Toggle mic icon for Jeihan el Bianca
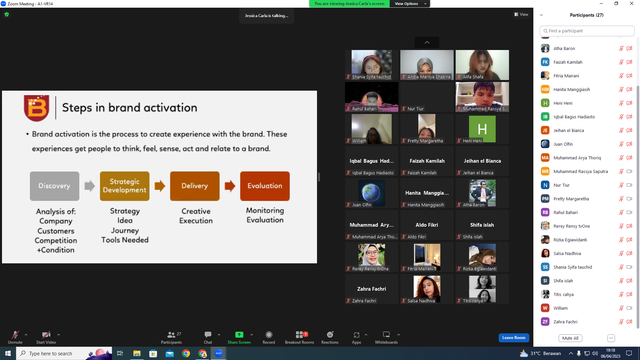The image size is (640, 360). 621,130
